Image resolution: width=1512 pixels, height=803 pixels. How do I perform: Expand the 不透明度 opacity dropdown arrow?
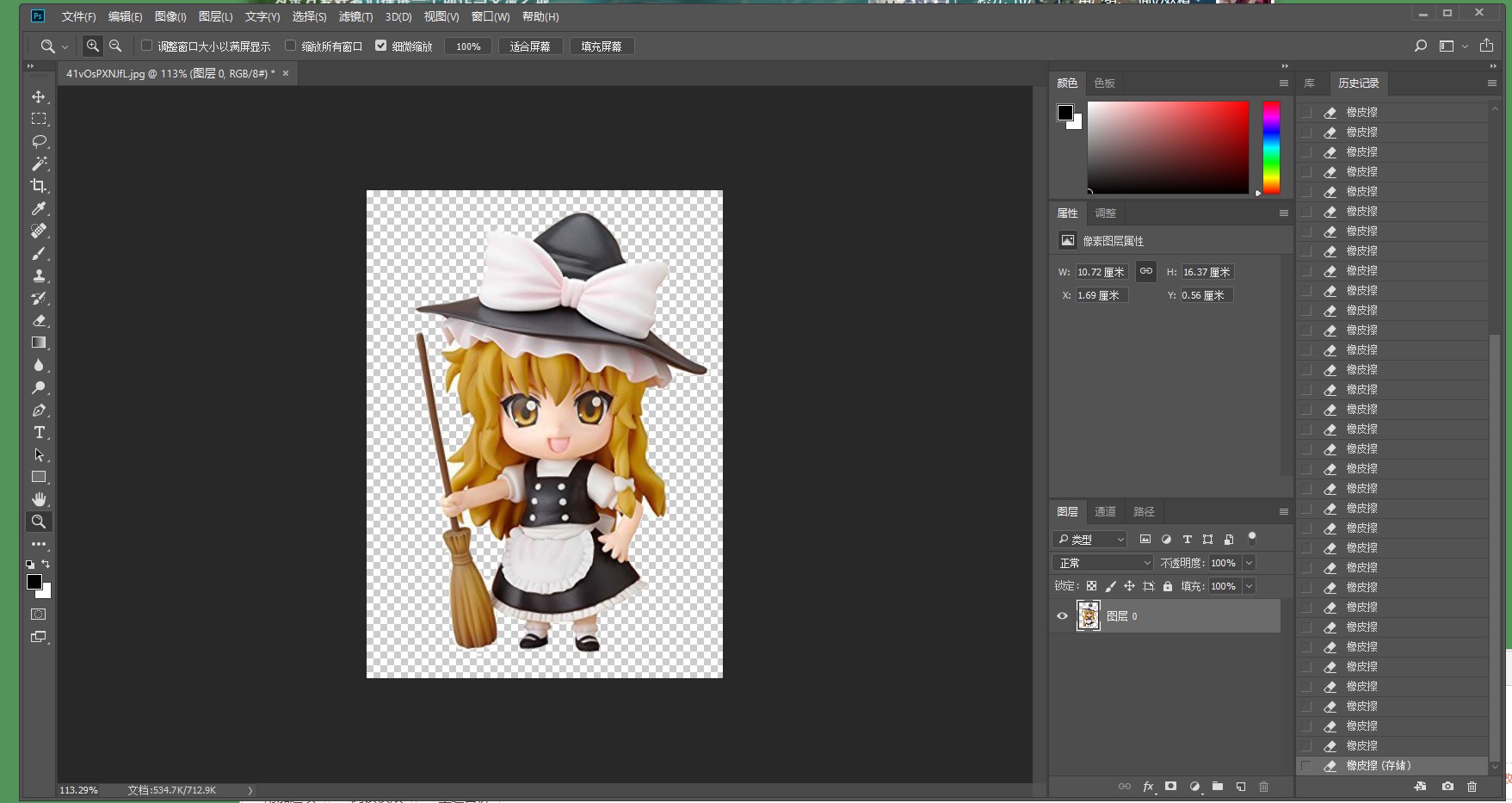click(x=1249, y=563)
